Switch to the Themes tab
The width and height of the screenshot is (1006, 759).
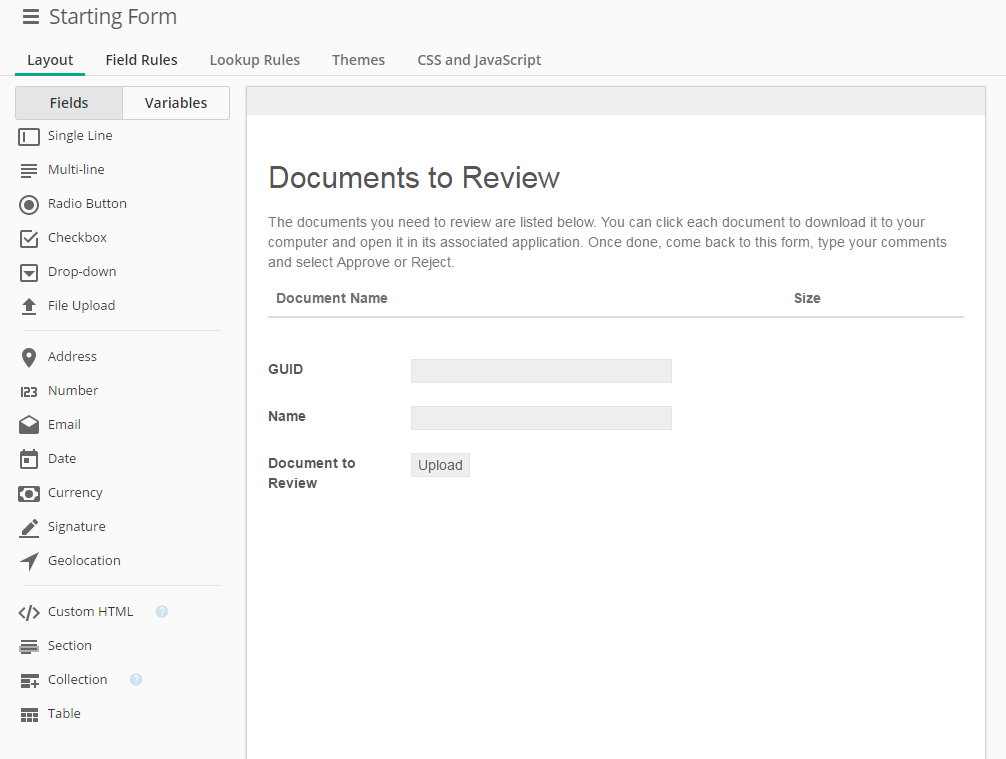358,60
